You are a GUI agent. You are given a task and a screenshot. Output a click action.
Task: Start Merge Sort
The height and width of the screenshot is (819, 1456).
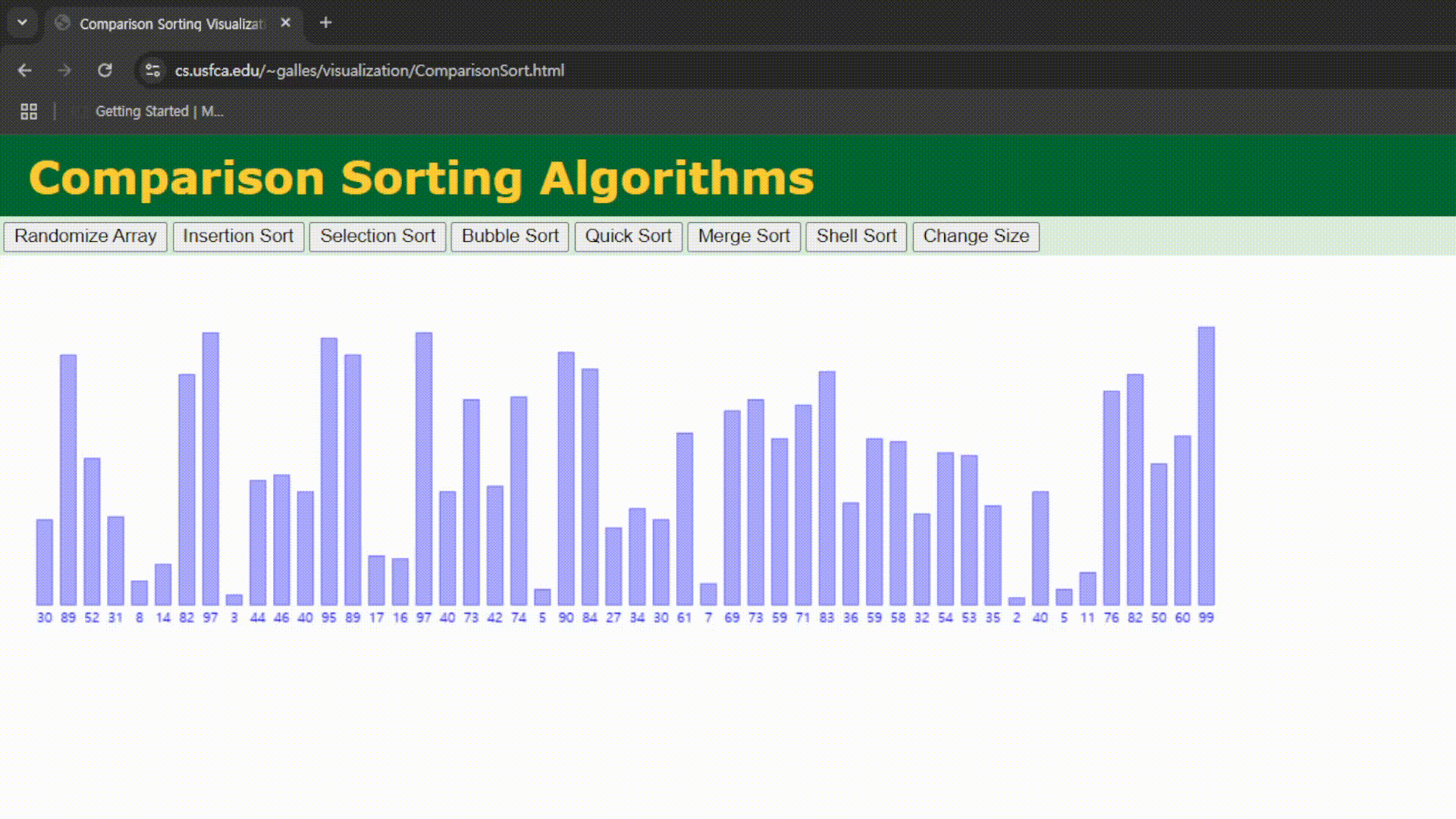[743, 236]
